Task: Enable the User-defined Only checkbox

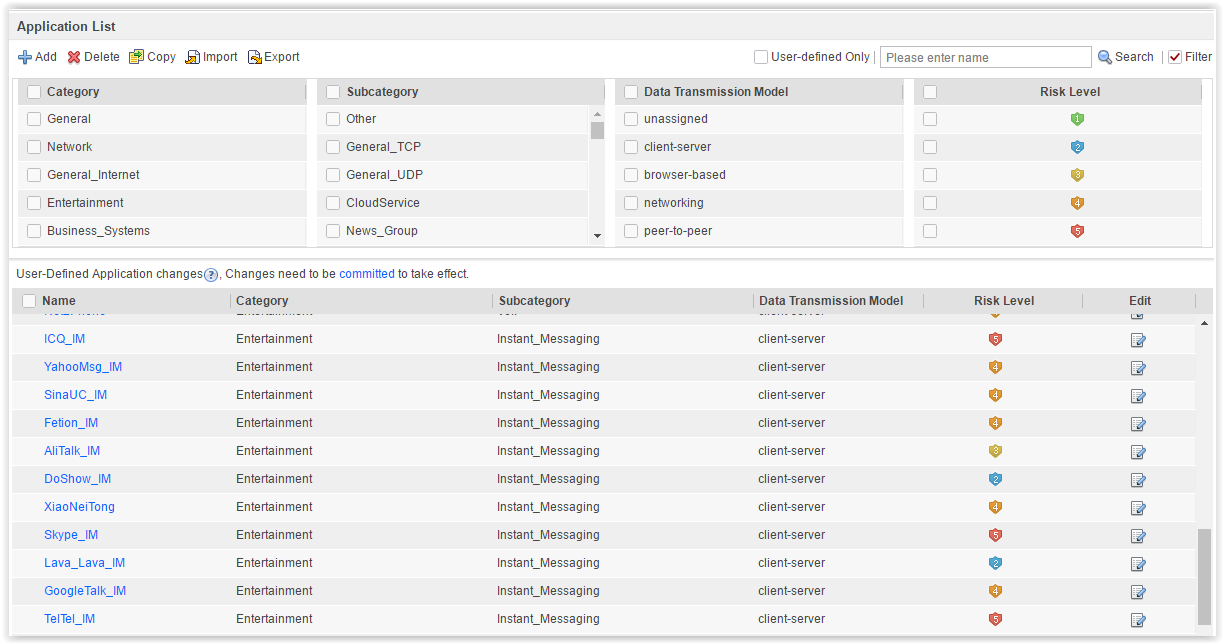Action: click(x=761, y=57)
